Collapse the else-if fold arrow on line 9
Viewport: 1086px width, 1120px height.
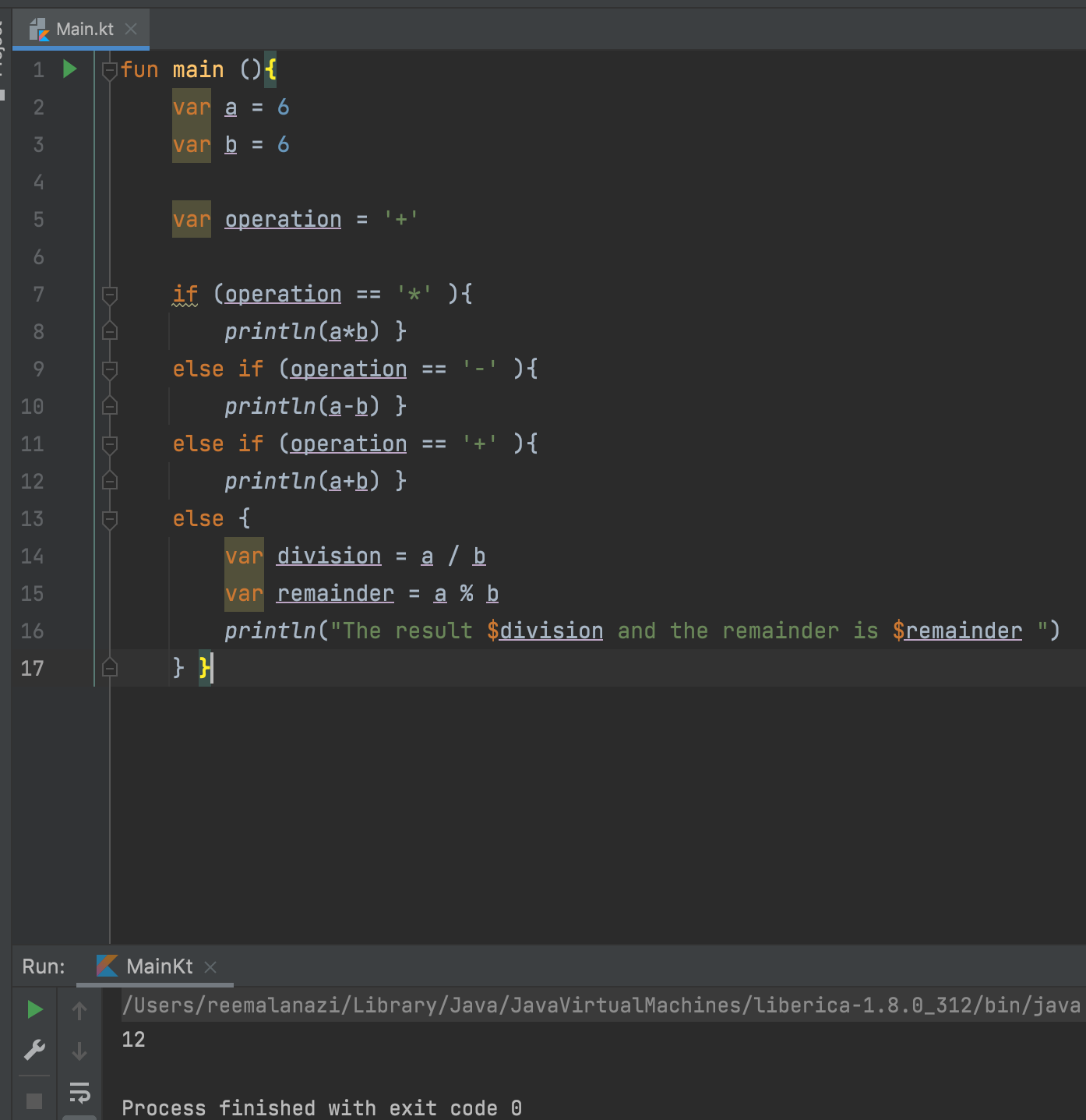click(x=109, y=369)
